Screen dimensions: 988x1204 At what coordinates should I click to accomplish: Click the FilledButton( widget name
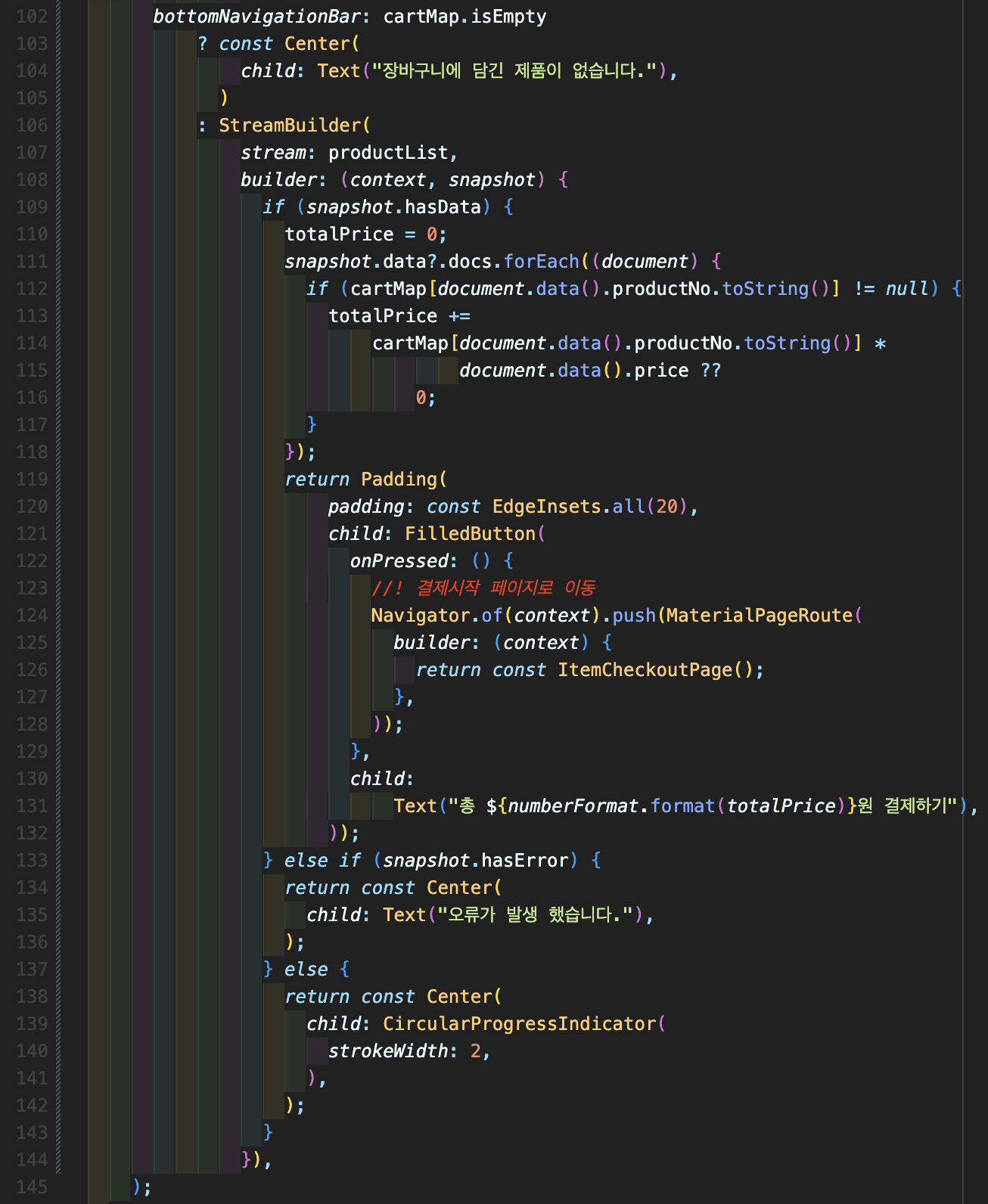tap(475, 534)
